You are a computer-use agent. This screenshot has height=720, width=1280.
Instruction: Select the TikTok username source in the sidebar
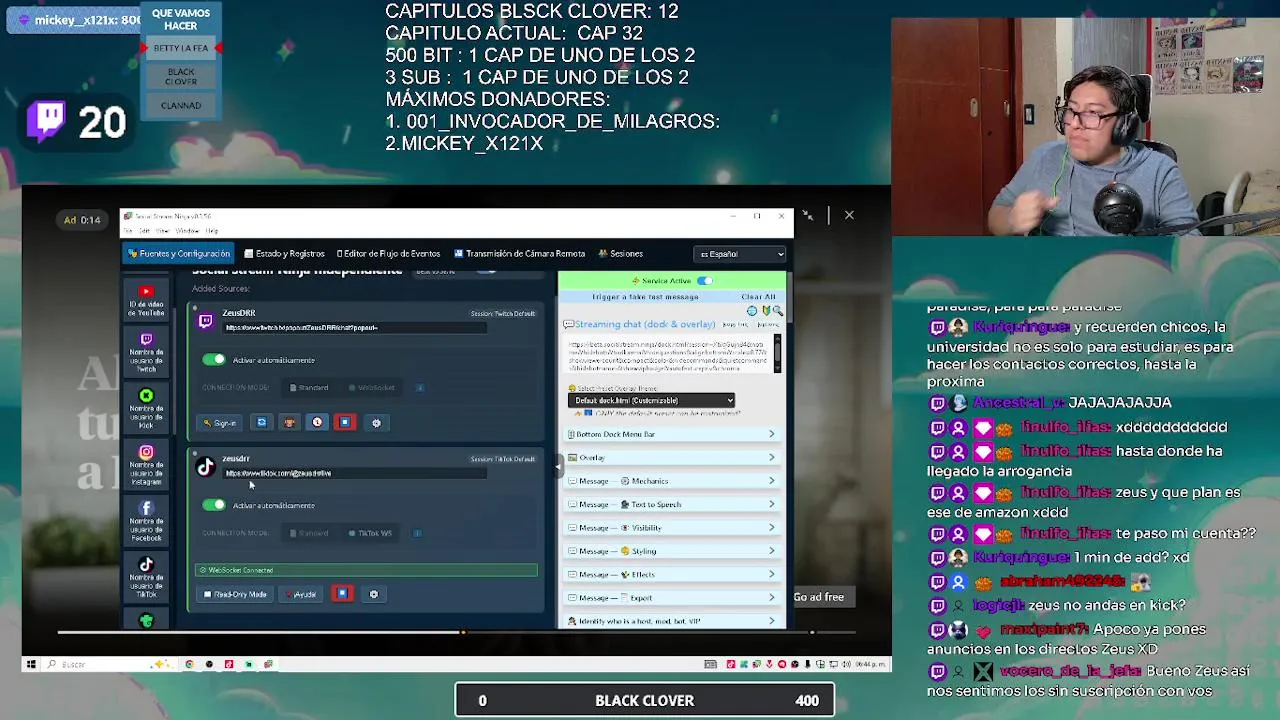pyautogui.click(x=146, y=578)
